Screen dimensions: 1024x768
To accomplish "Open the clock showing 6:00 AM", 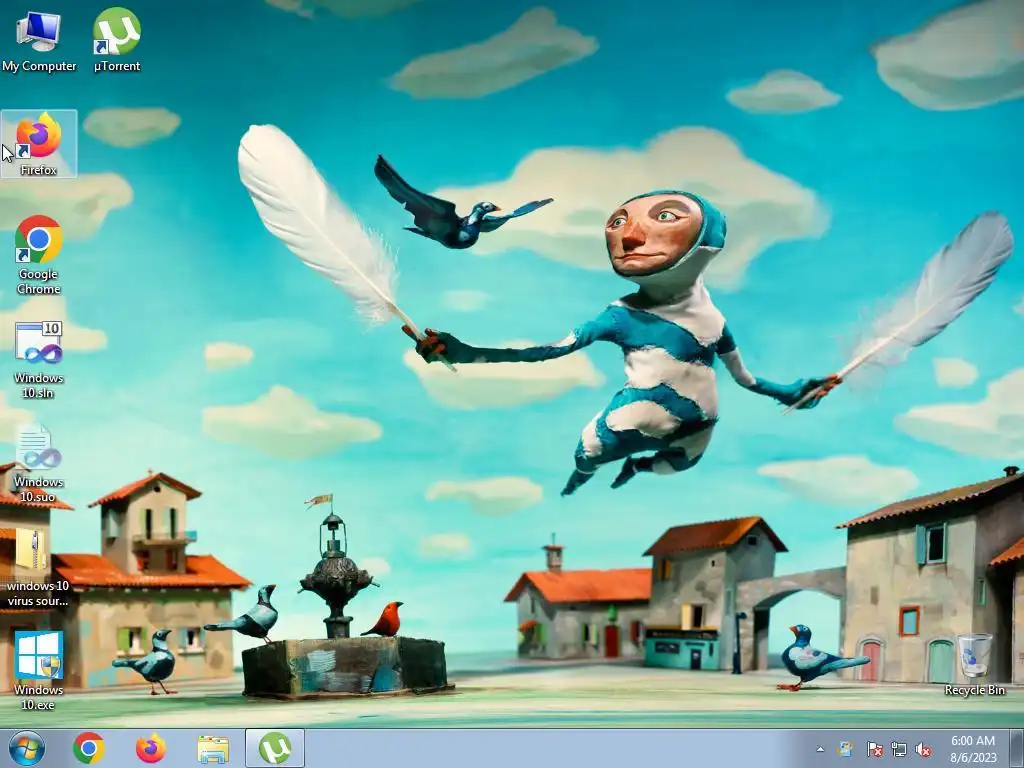I will click(973, 749).
